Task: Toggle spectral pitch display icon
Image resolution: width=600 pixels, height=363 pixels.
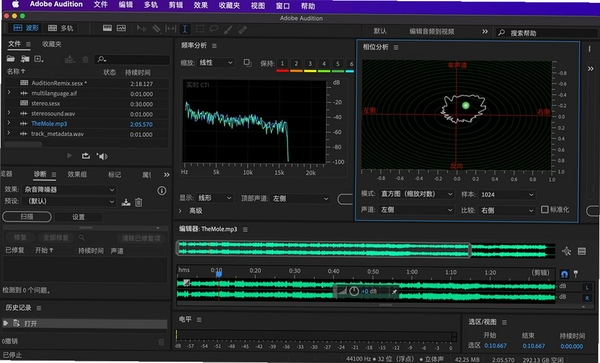Action: pos(121,28)
